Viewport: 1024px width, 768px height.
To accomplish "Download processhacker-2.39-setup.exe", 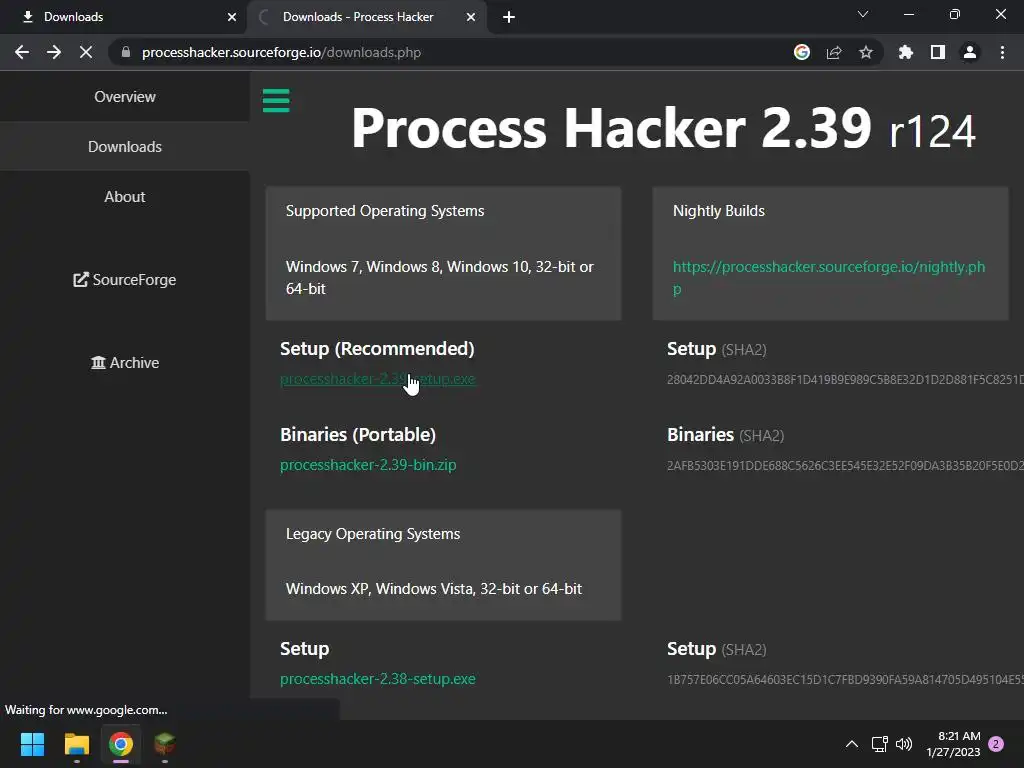I will pyautogui.click(x=377, y=379).
